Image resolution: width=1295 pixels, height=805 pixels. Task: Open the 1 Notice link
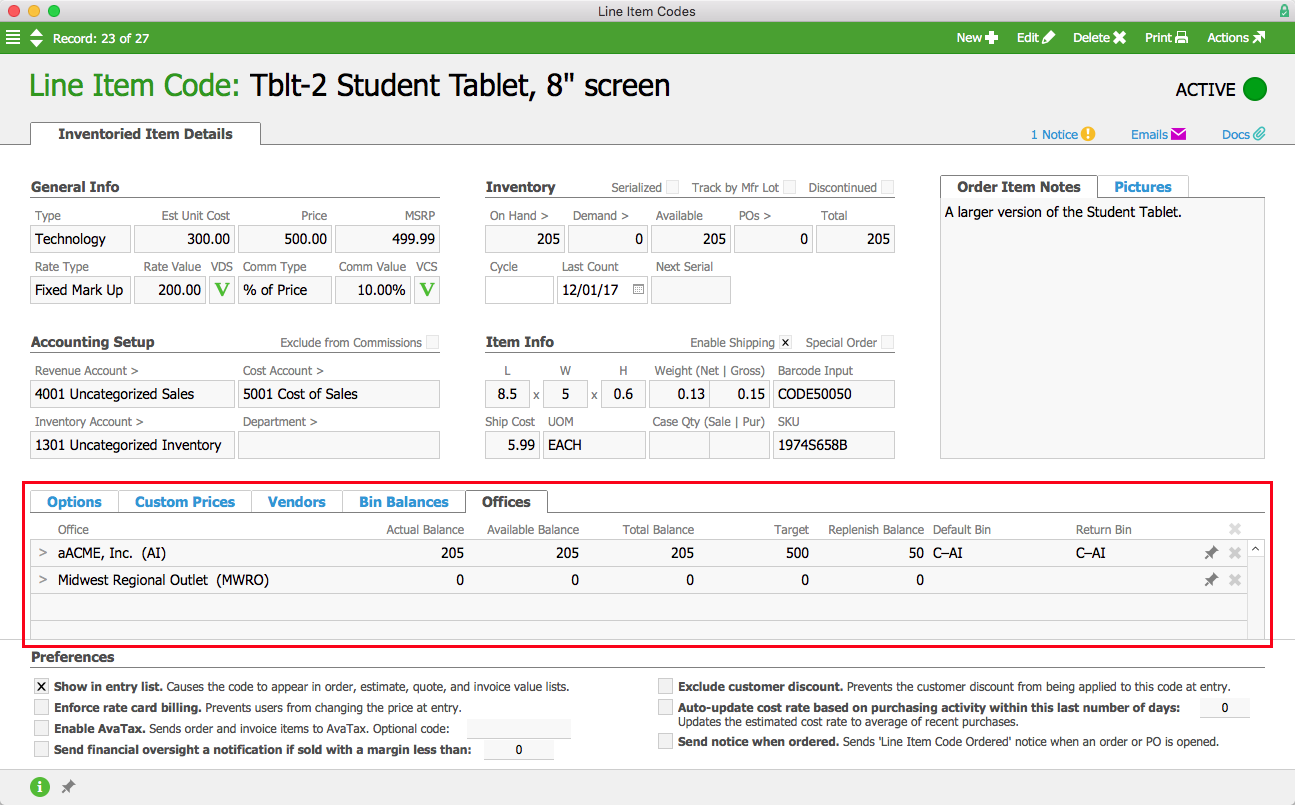click(1063, 134)
